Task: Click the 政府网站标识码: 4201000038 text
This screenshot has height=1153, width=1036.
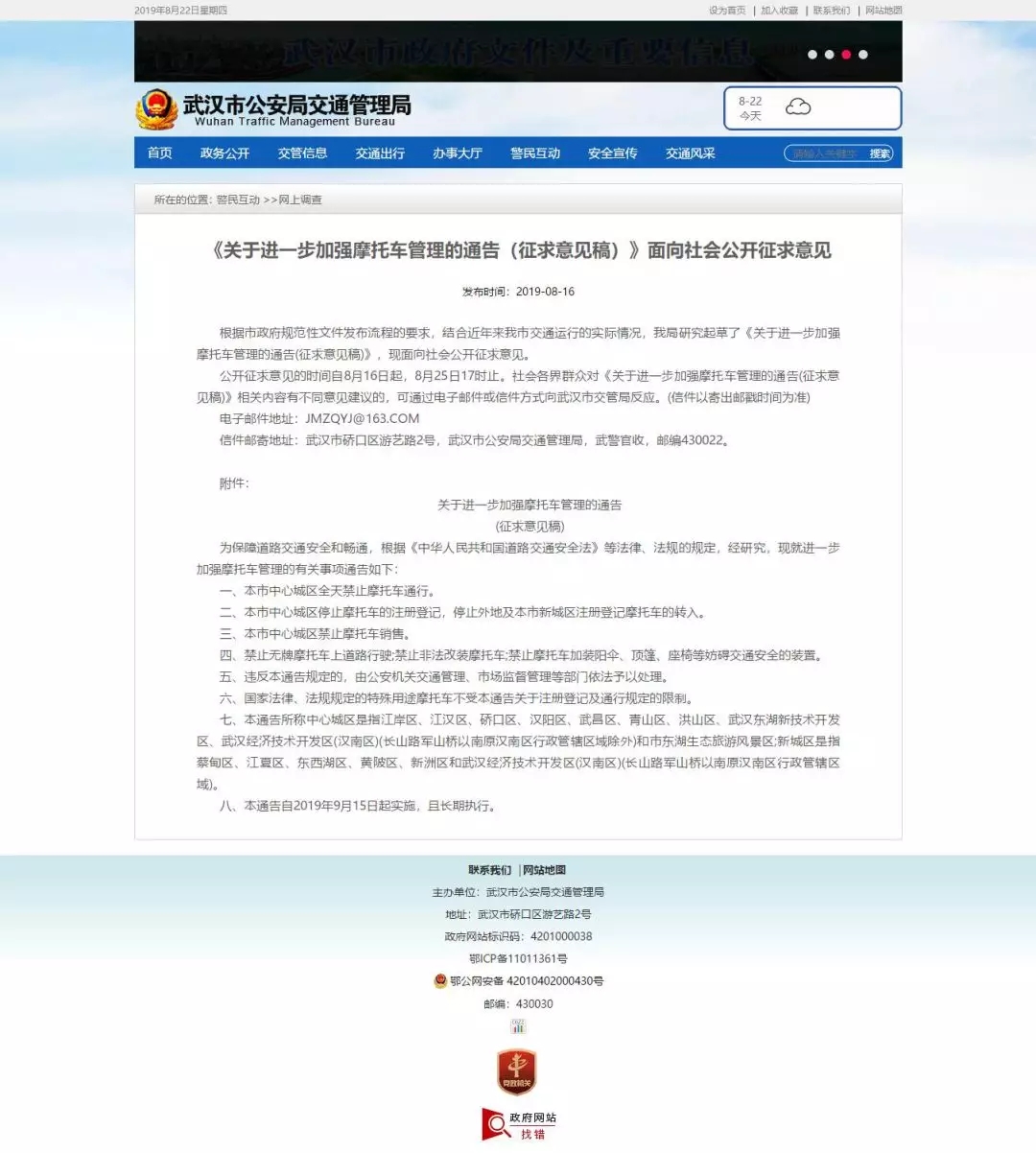Action: 518,936
